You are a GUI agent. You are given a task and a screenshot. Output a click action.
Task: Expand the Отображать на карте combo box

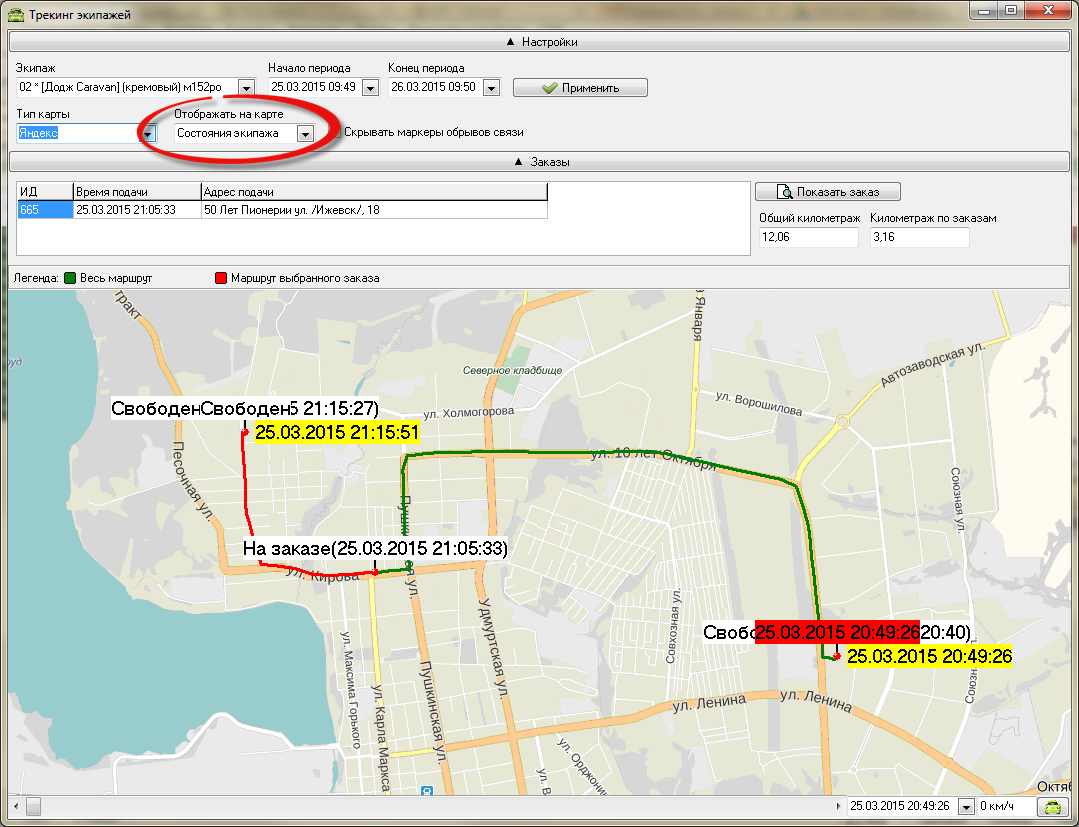[305, 133]
